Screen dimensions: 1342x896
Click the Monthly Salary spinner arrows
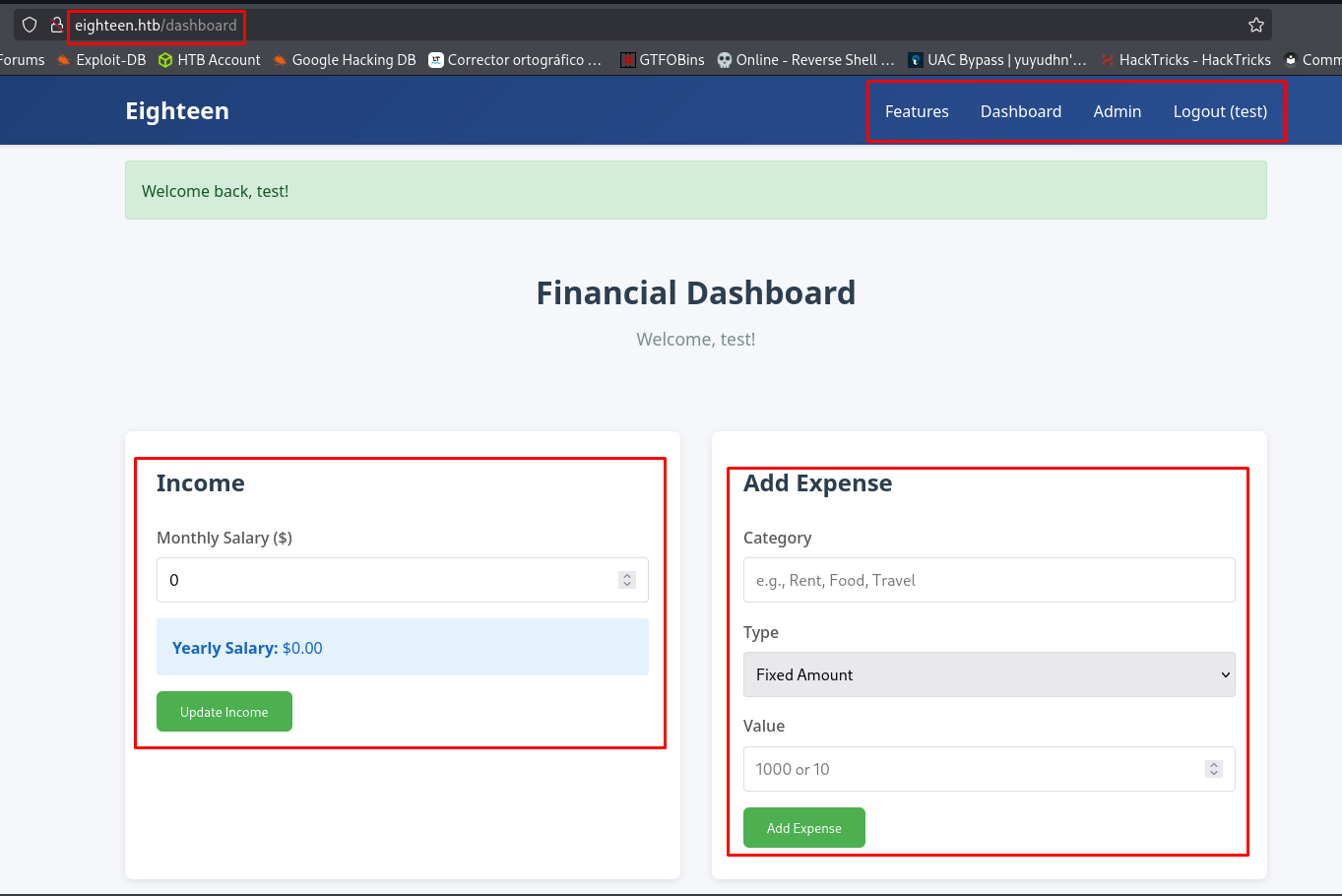click(x=627, y=580)
